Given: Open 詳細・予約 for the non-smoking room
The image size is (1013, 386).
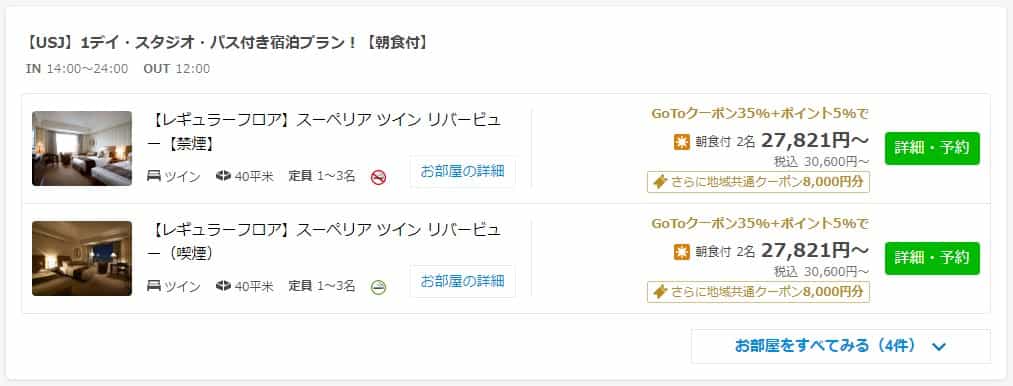Looking at the screenshot, I should coord(932,148).
